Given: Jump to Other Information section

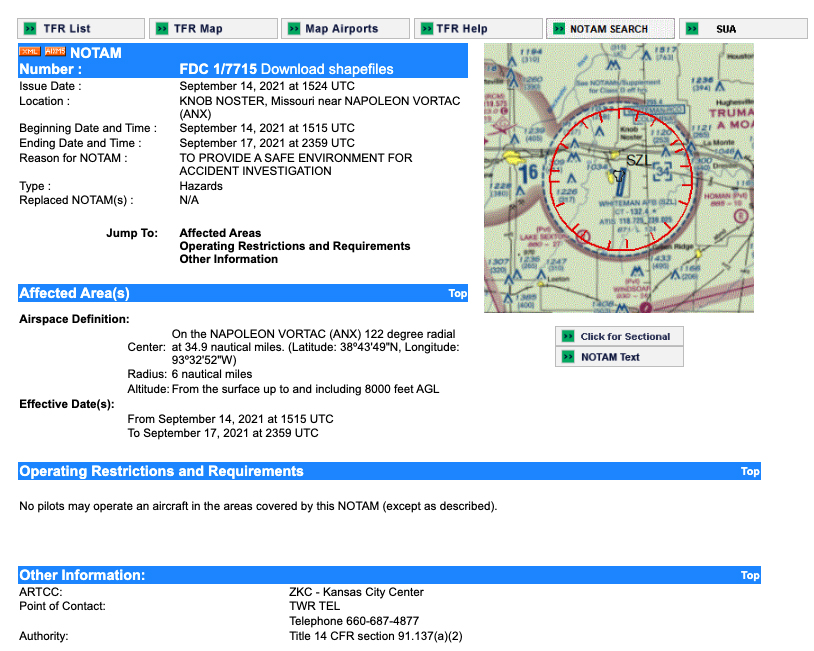Looking at the screenshot, I should [x=228, y=259].
